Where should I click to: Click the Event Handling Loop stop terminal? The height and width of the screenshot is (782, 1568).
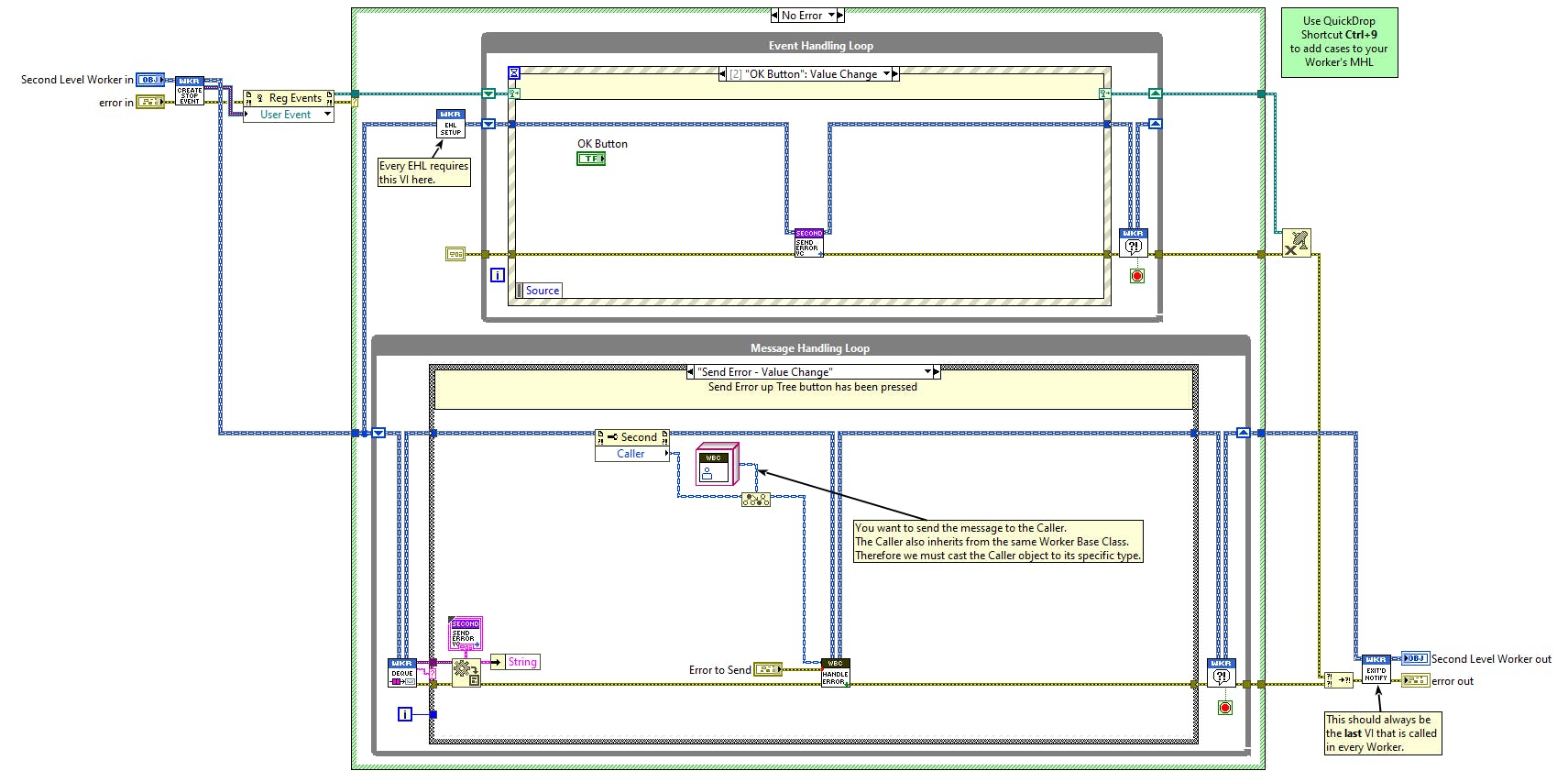1137,276
